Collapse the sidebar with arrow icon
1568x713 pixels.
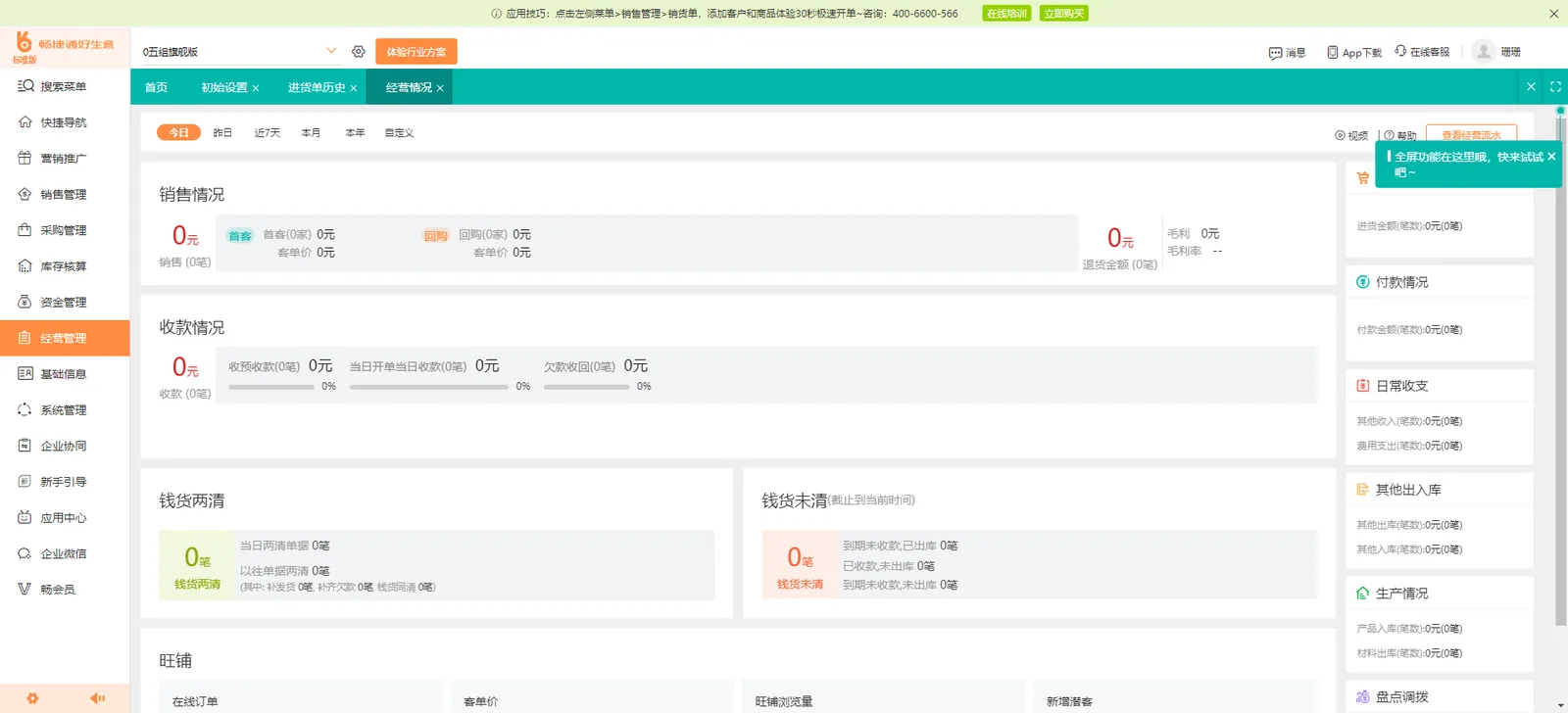[97, 698]
